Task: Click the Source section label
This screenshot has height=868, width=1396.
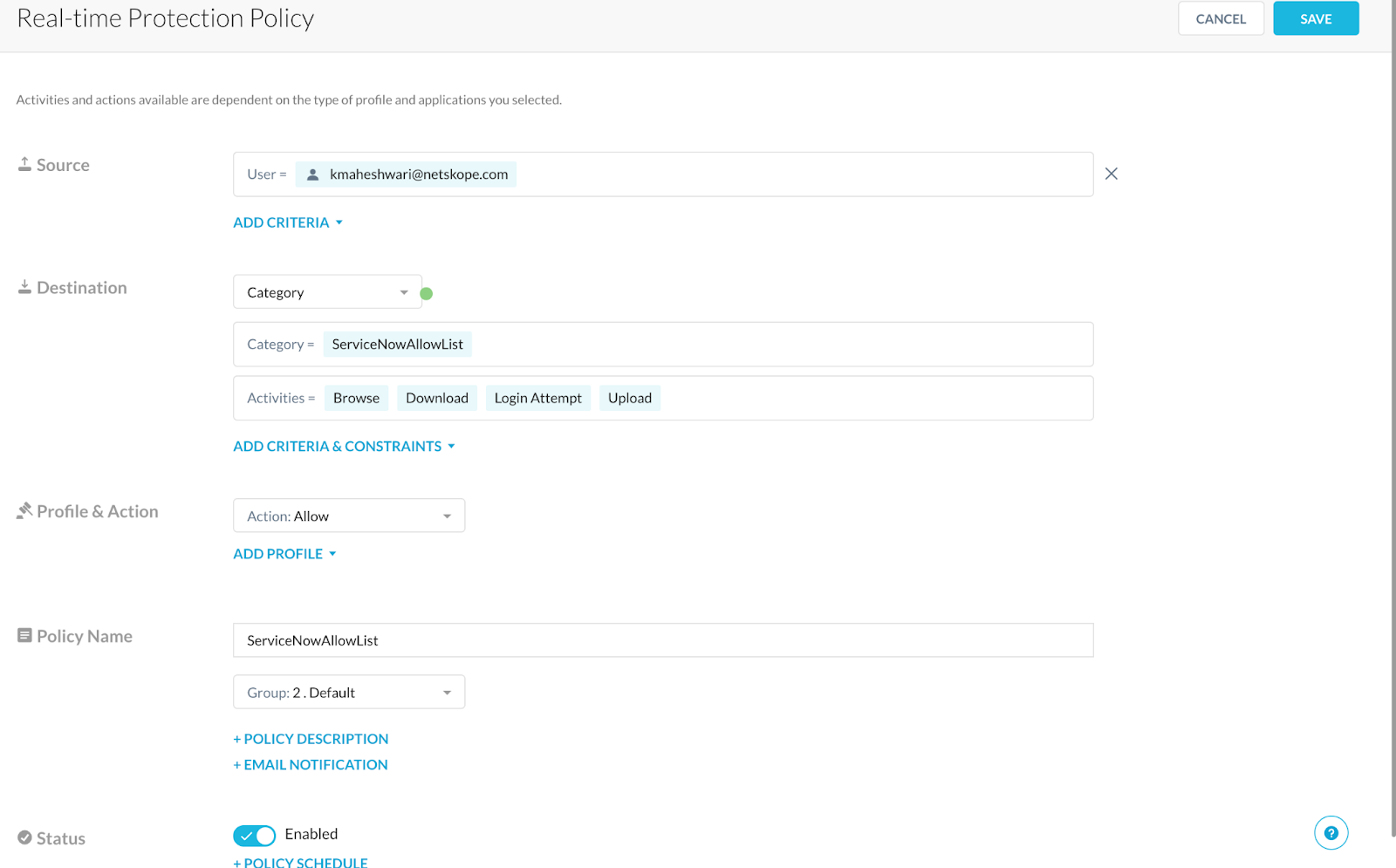Action: [63, 165]
